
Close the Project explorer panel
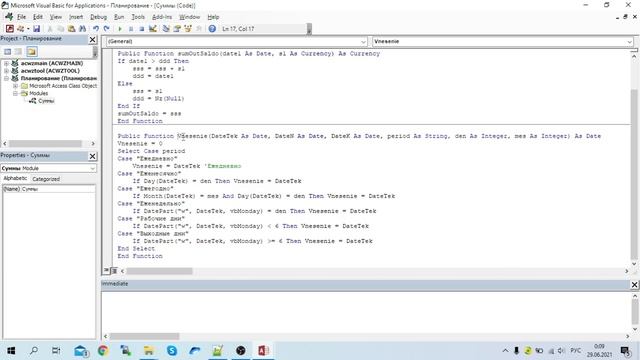(x=93, y=40)
